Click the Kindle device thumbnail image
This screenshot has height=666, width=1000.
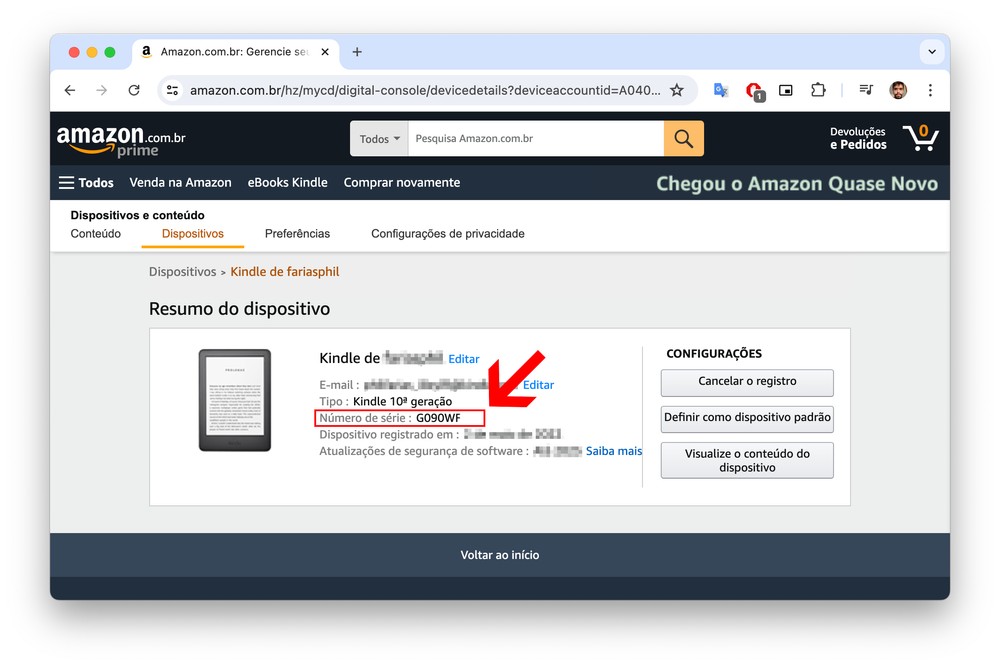point(235,400)
